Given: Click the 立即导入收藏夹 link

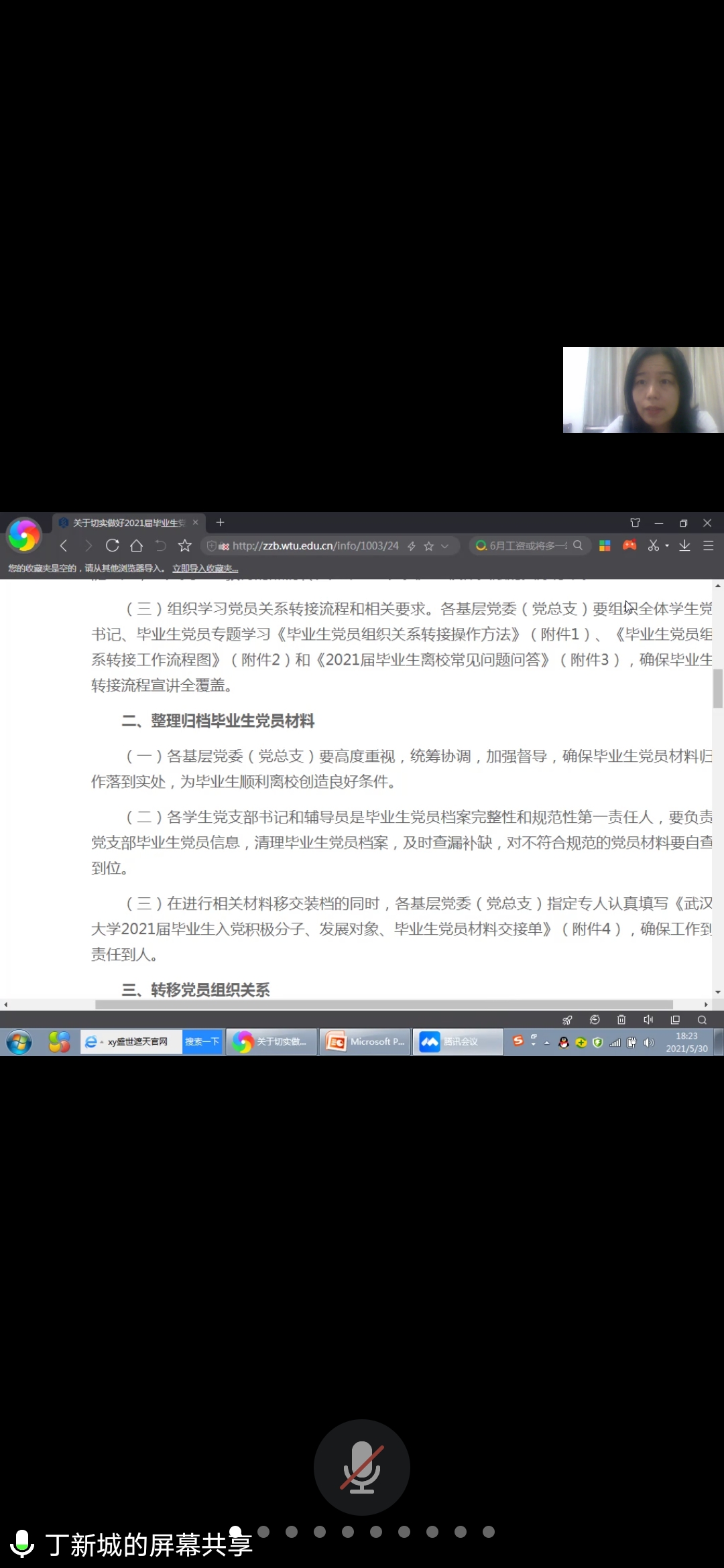Looking at the screenshot, I should click(205, 568).
